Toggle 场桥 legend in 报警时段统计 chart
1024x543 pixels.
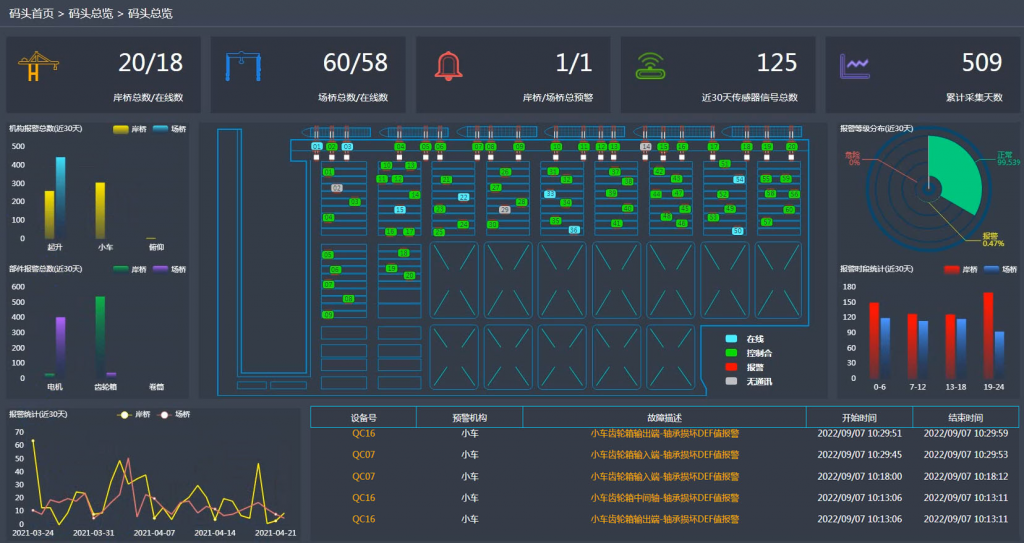point(1000,269)
